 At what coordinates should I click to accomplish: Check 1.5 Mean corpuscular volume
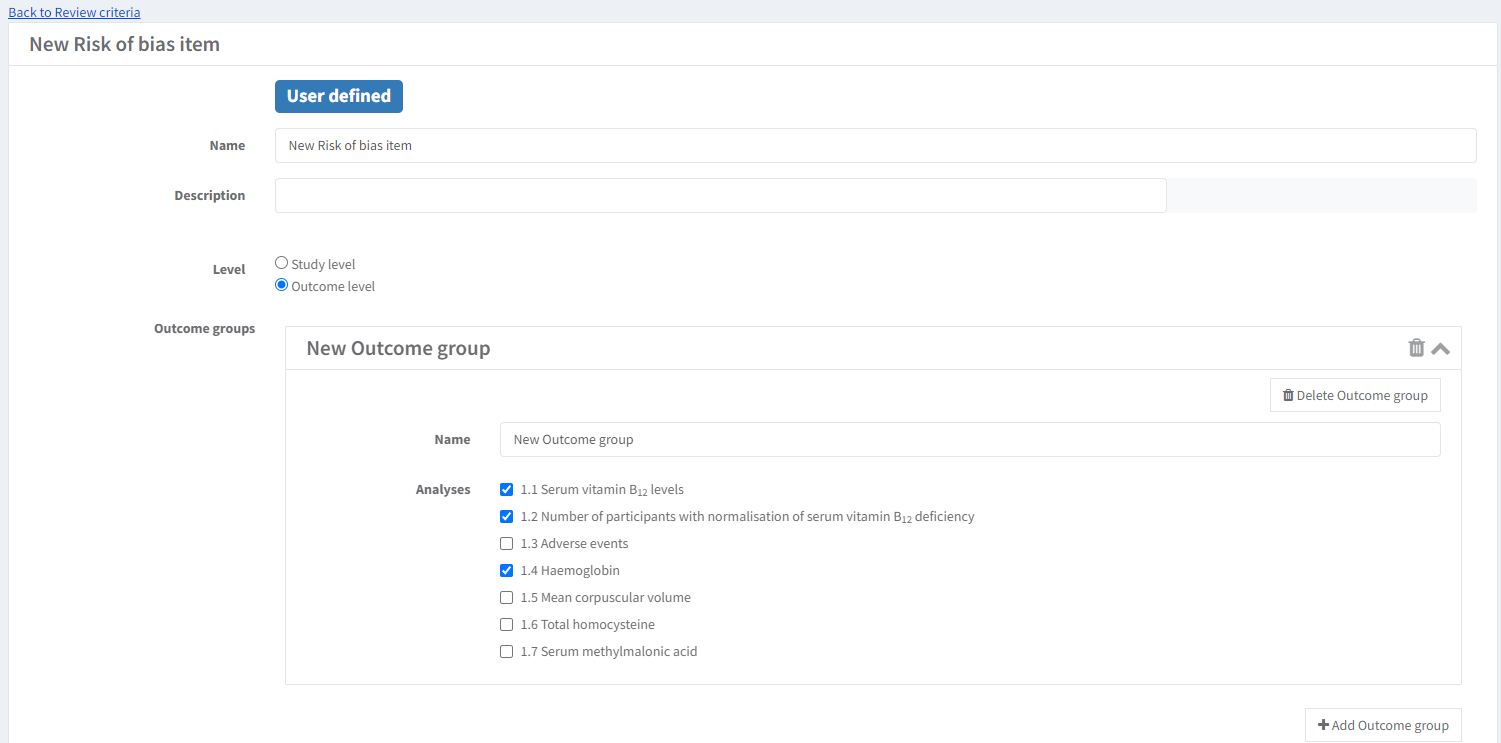pos(506,598)
